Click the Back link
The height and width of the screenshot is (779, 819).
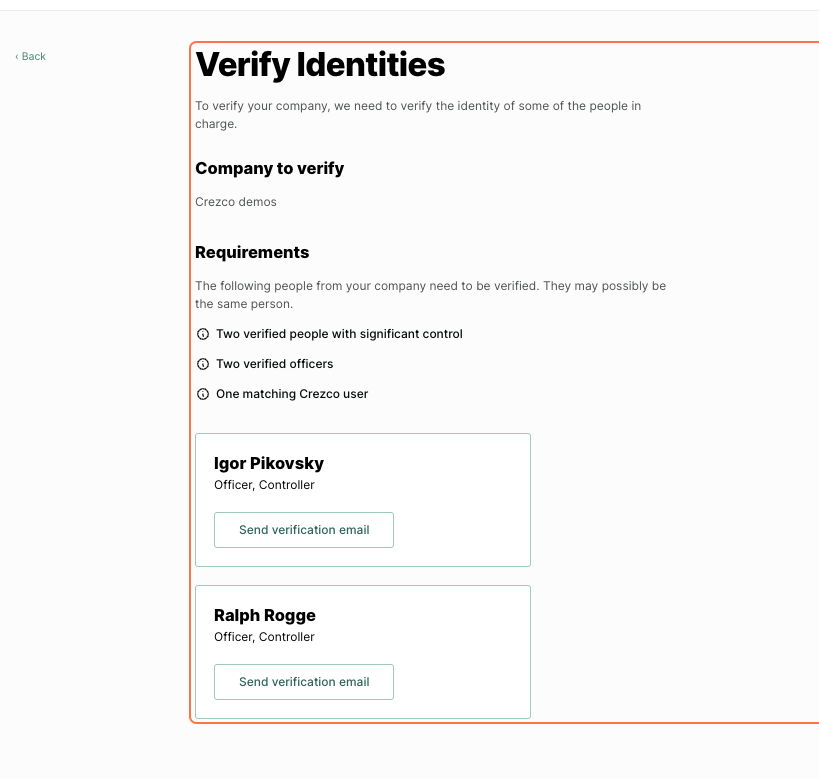point(30,56)
